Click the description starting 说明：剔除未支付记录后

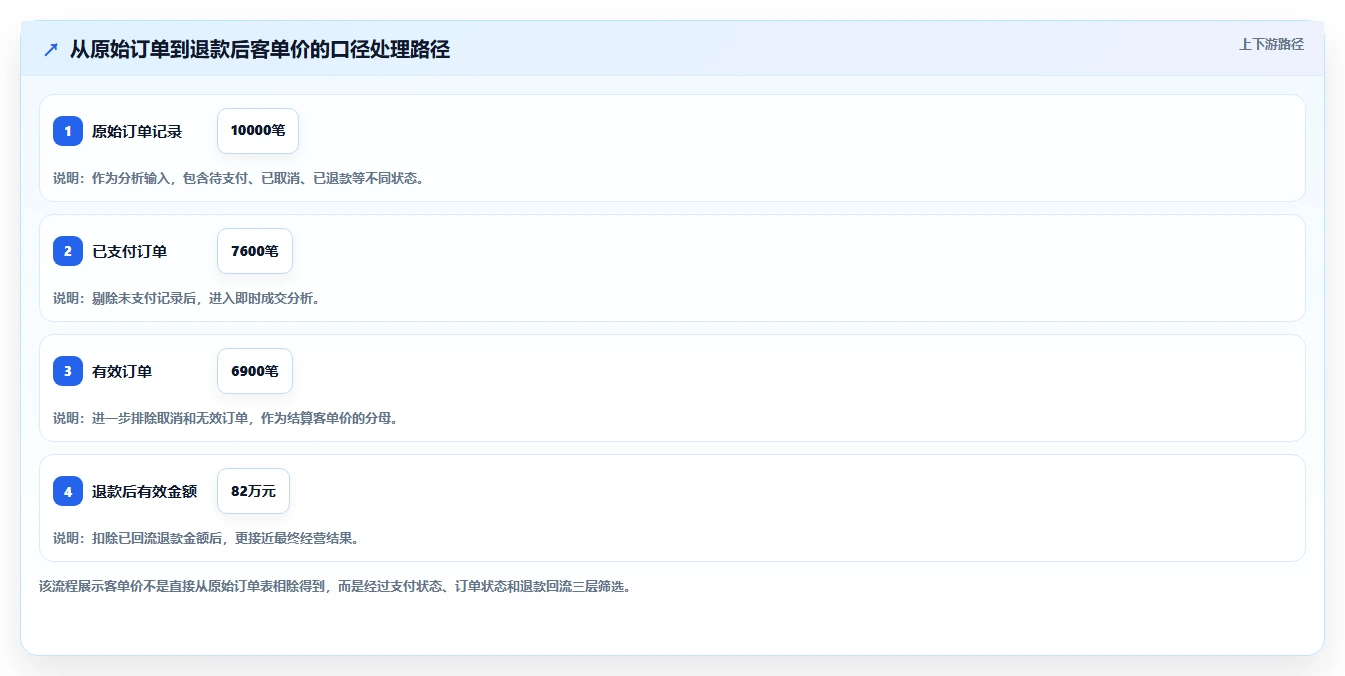point(186,298)
